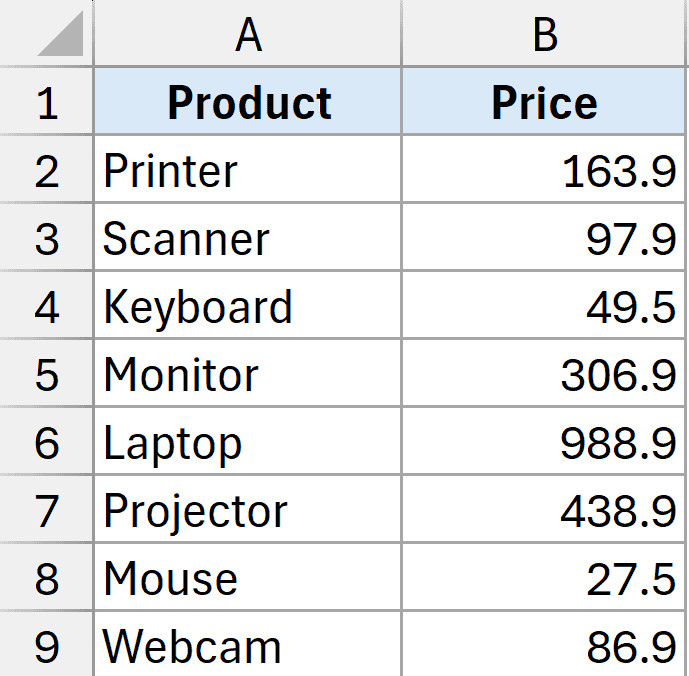The width and height of the screenshot is (689, 676).
Task: Click the Laptop cell
Action: click(x=248, y=443)
